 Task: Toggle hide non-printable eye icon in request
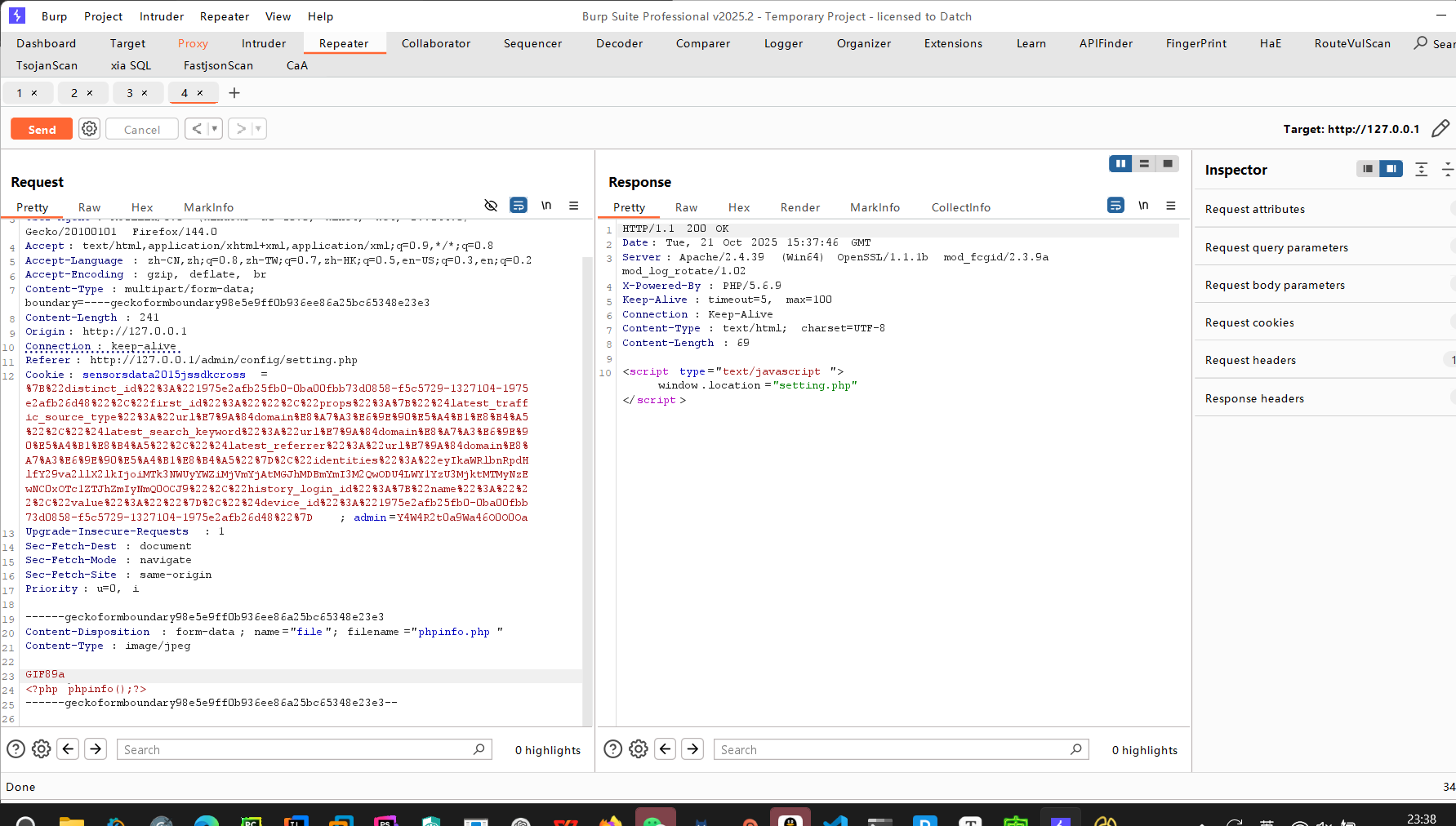(491, 206)
